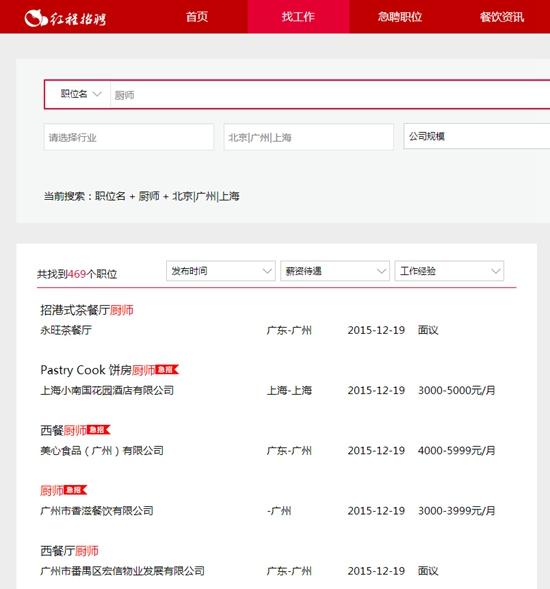The image size is (550, 589).
Task: Click the 上海-上海 location text
Action: click(289, 390)
